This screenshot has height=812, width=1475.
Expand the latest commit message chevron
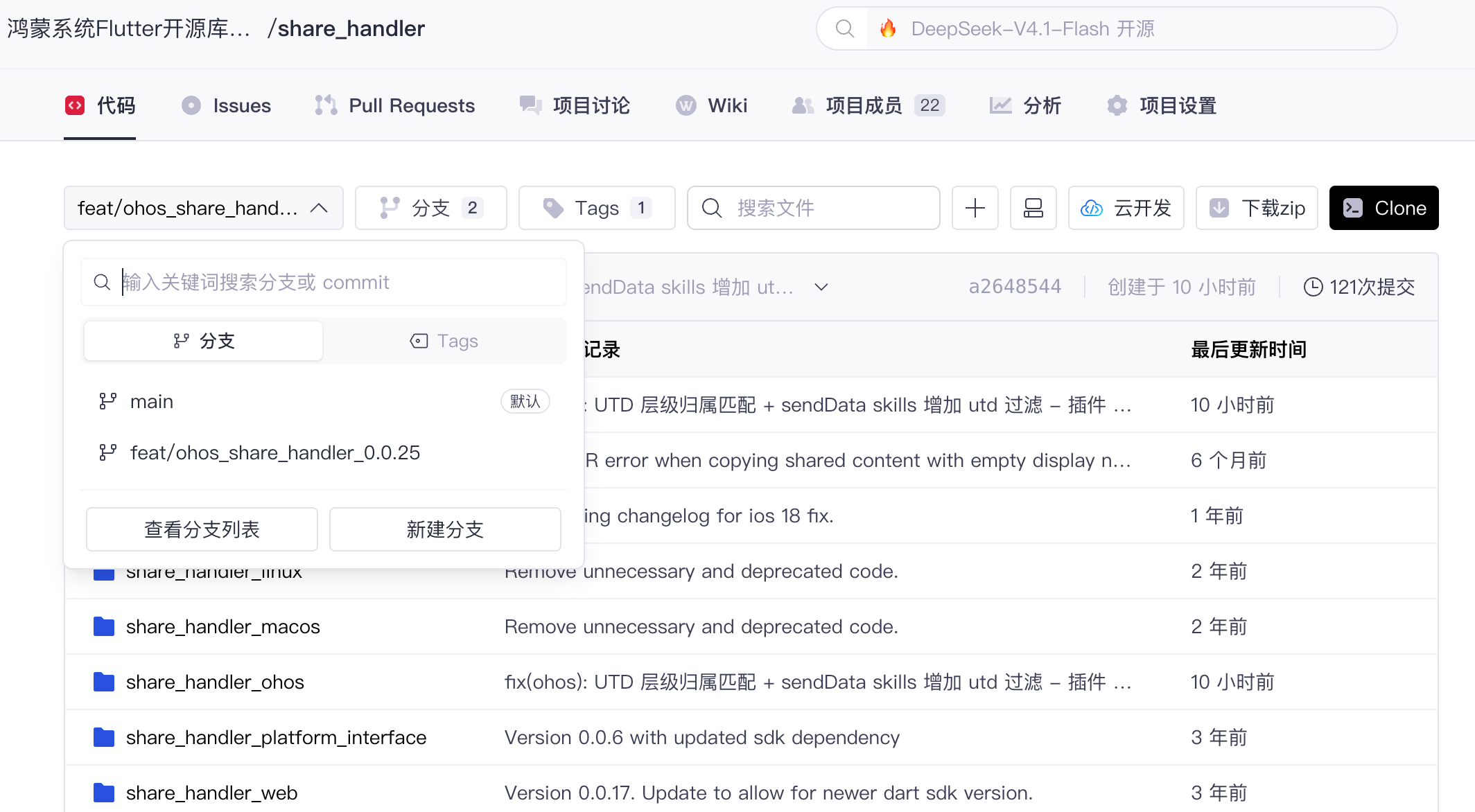pyautogui.click(x=821, y=287)
